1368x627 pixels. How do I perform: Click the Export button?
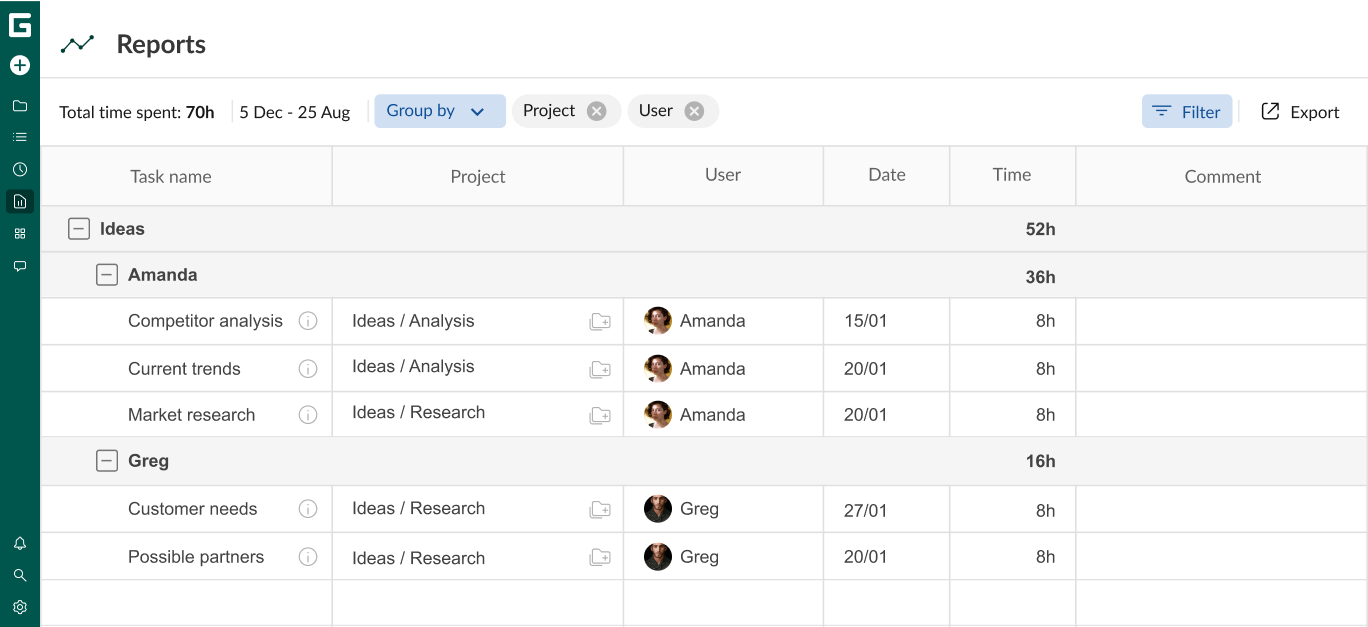[1300, 112]
